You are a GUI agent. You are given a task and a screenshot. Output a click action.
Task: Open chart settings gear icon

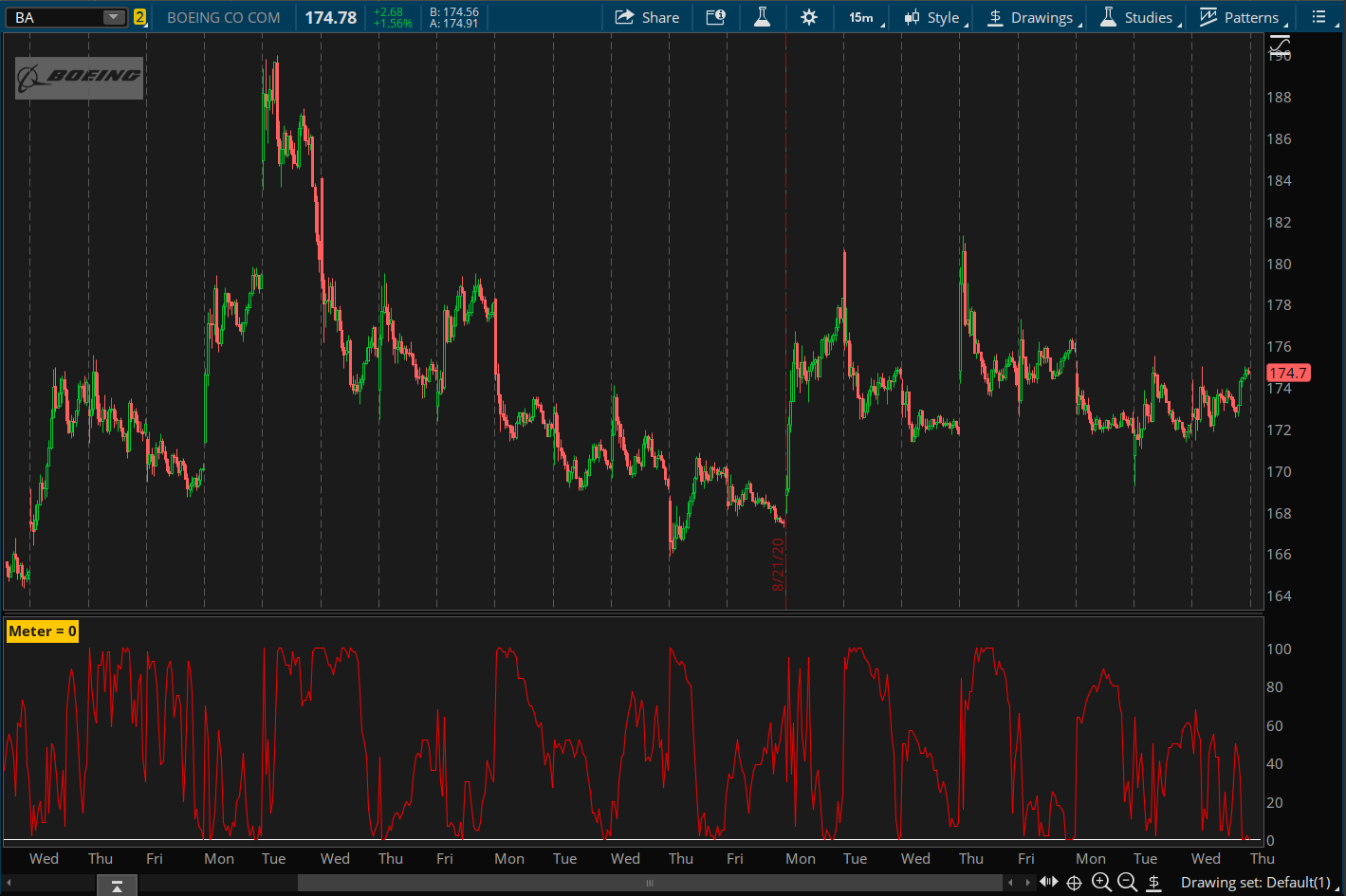(808, 17)
